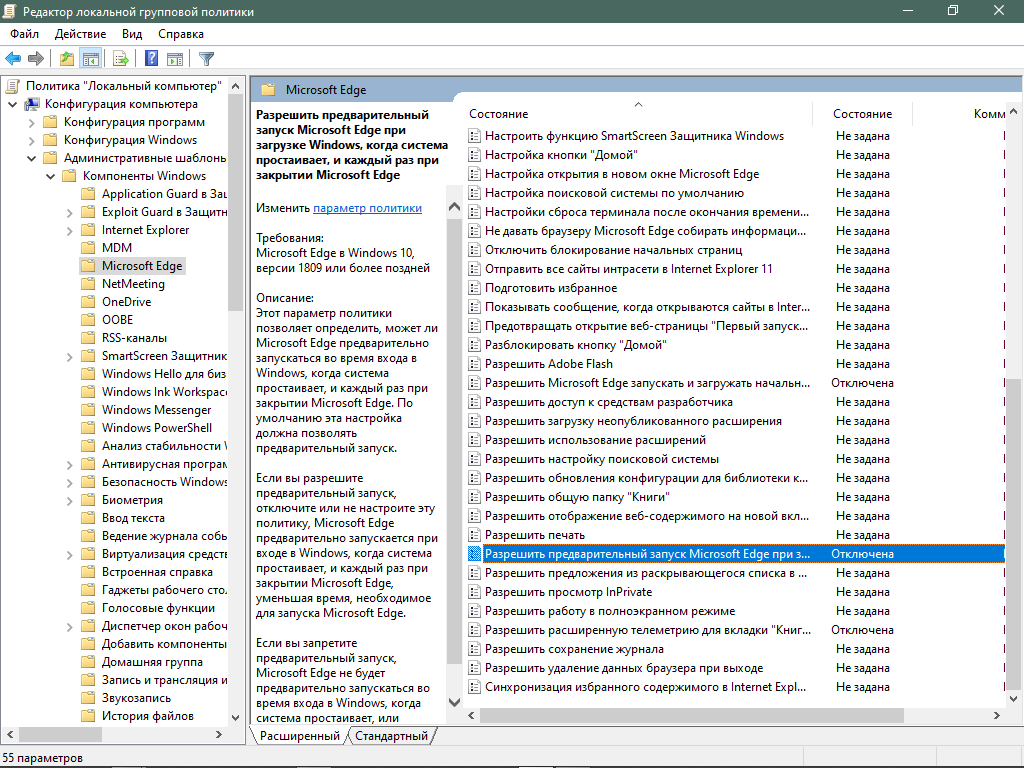Screen dimensions: 1024x768
Task: Go back with the blue Back arrow
Action: 12,58
